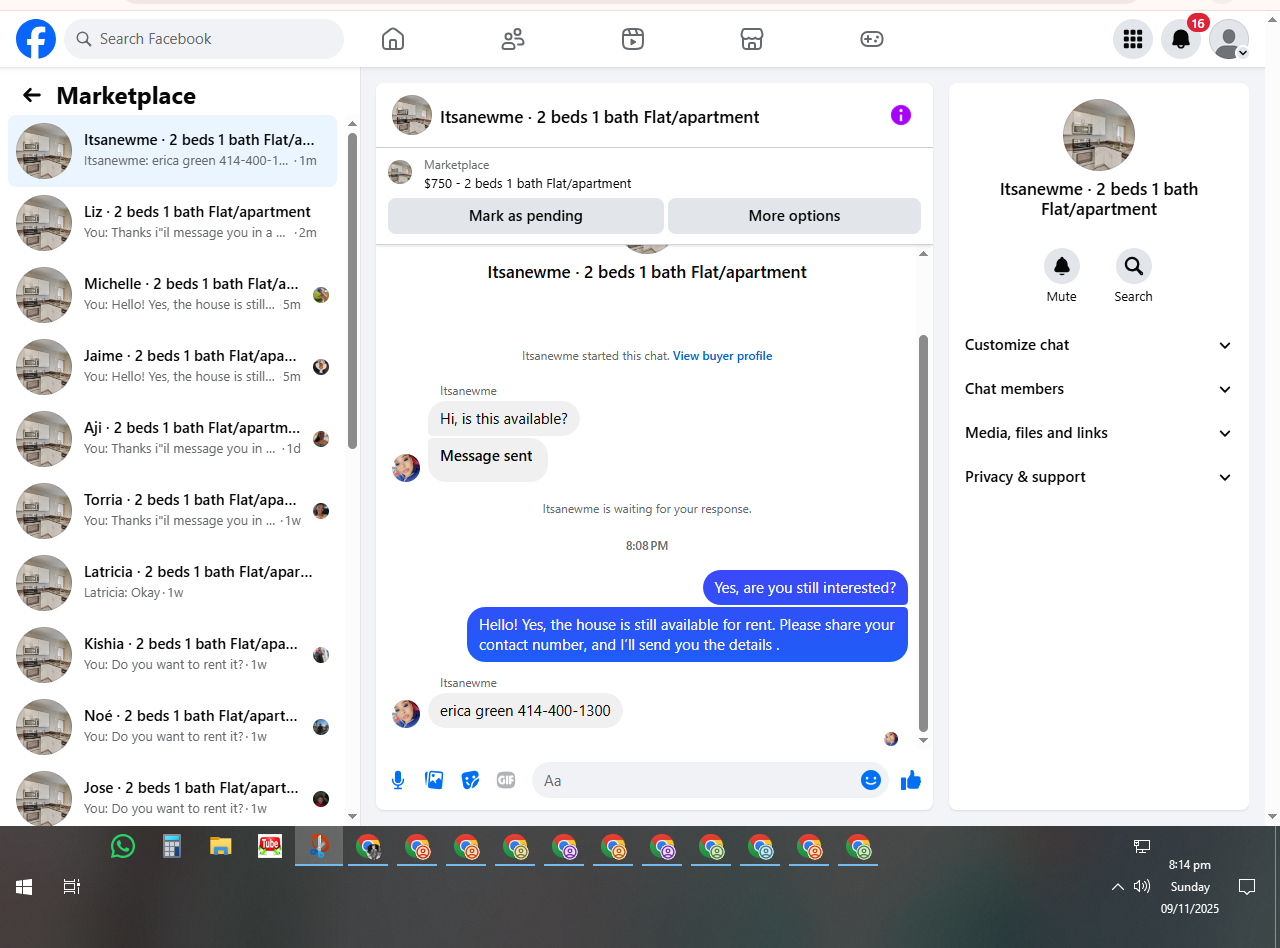
Task: Open Windows action center notifications icon
Action: [1247, 887]
